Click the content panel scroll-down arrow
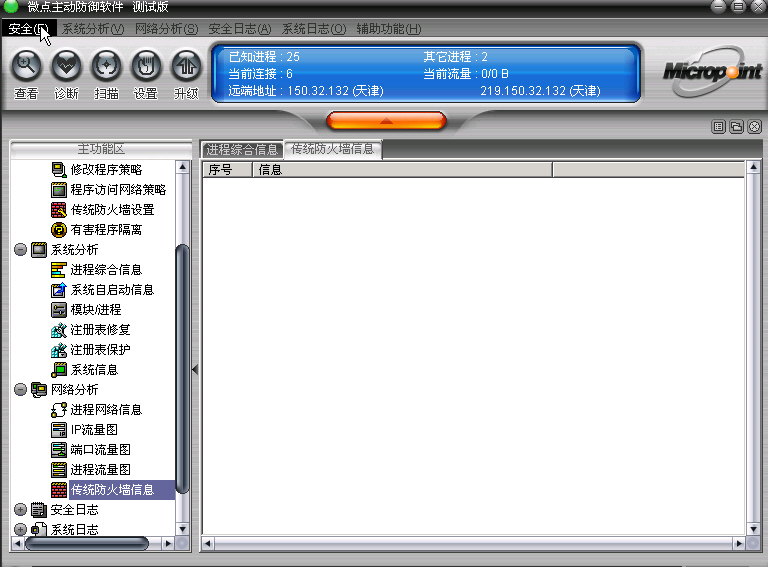 pos(753,529)
